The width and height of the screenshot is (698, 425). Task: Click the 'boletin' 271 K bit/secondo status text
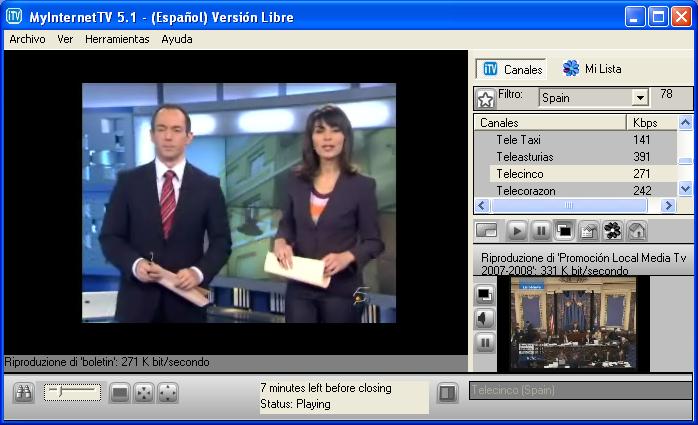click(x=107, y=362)
